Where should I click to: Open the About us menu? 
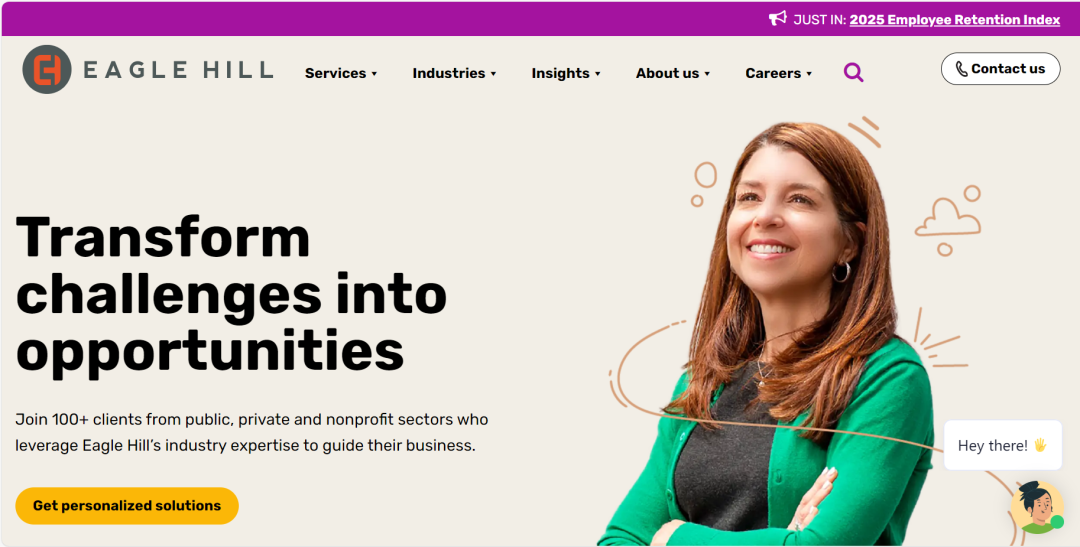pyautogui.click(x=672, y=73)
